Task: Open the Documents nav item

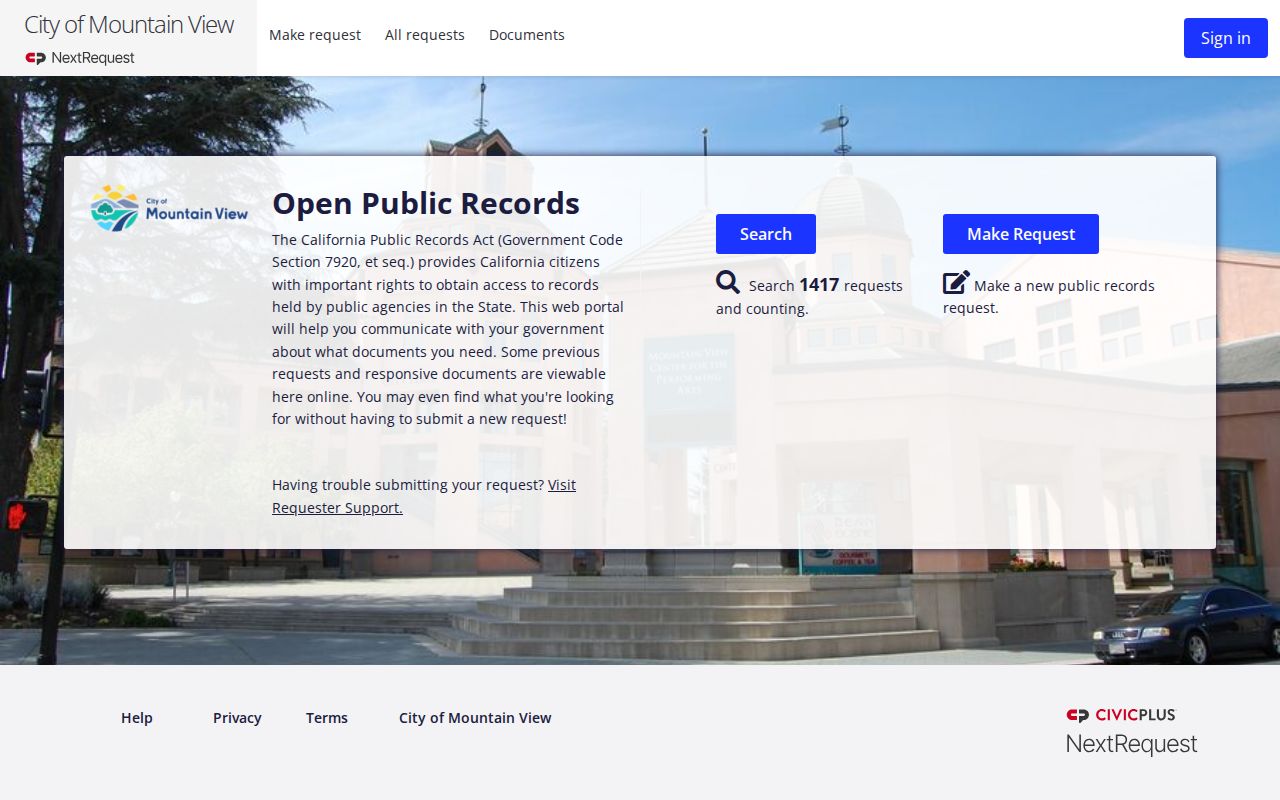Action: (x=527, y=35)
